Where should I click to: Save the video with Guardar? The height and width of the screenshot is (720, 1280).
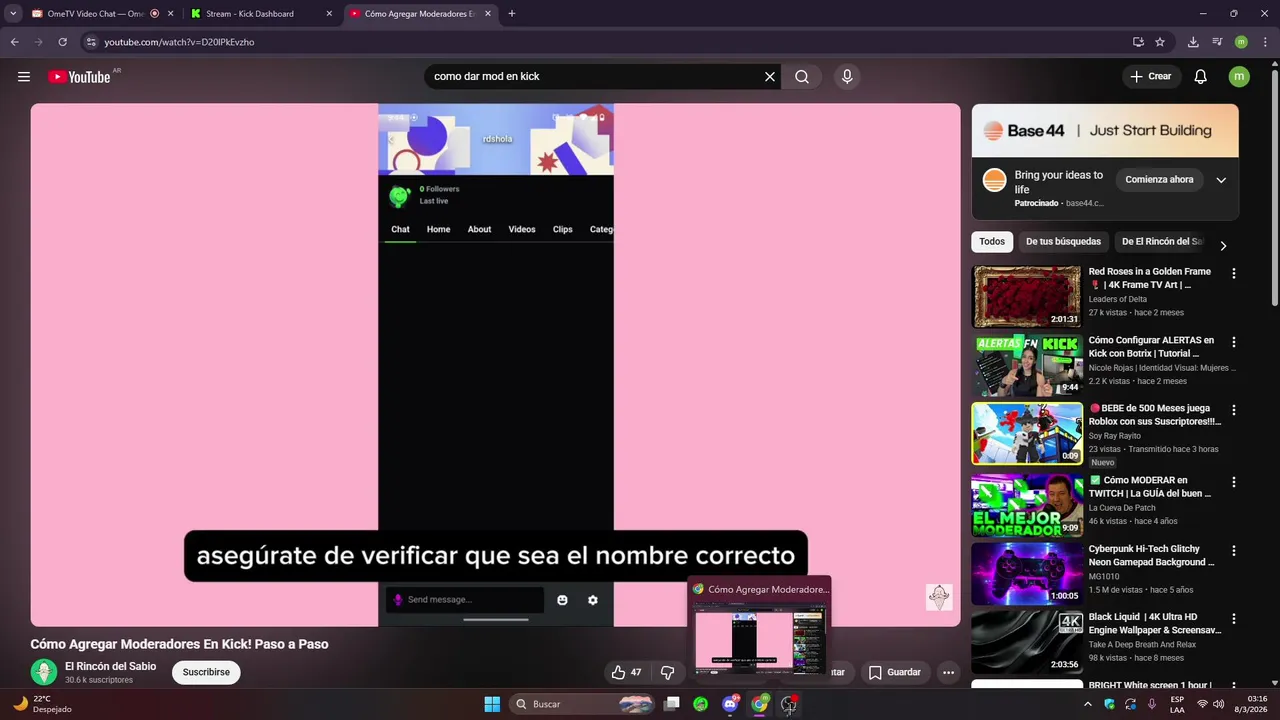pyautogui.click(x=894, y=672)
